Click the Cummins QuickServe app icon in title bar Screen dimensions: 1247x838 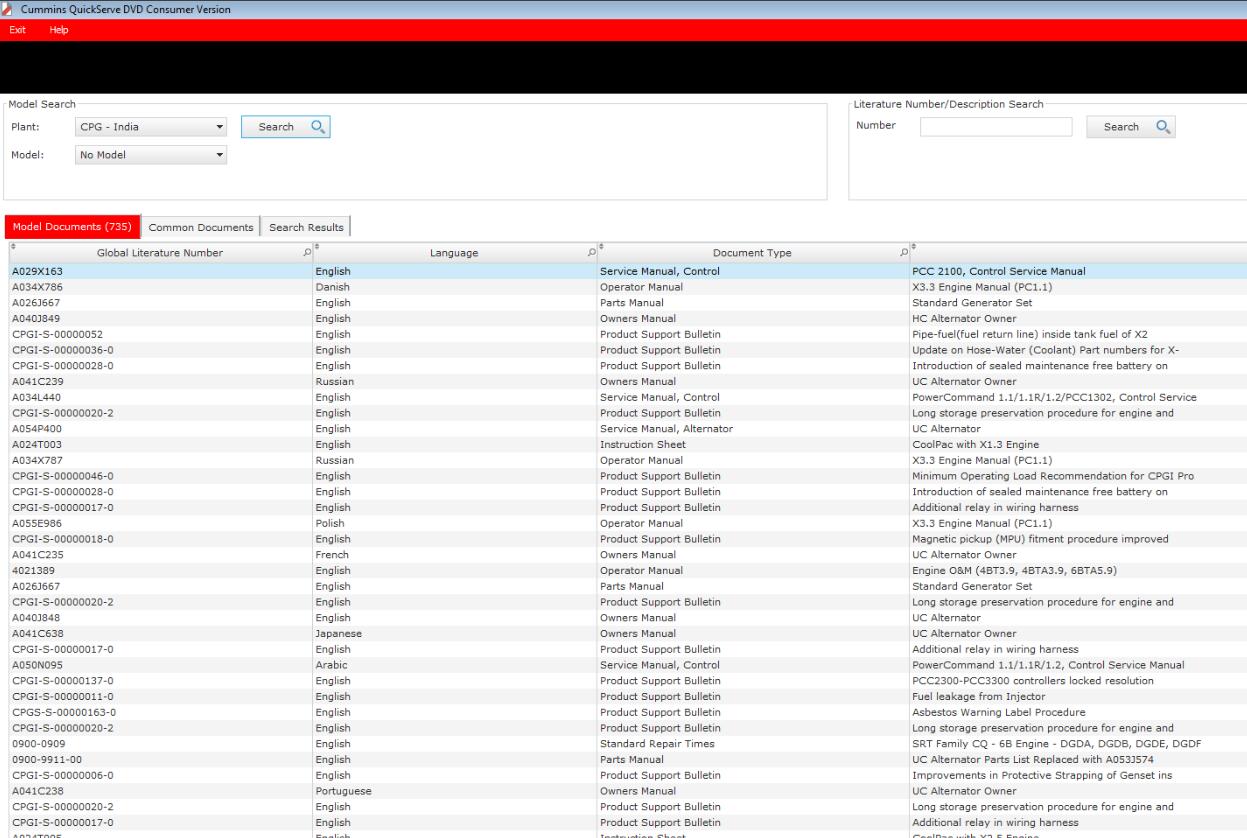[x=9, y=9]
